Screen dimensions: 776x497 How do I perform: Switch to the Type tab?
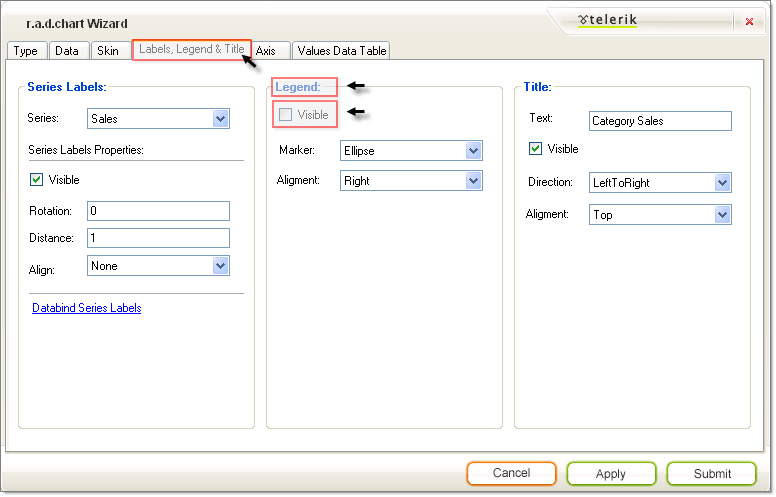(x=26, y=50)
